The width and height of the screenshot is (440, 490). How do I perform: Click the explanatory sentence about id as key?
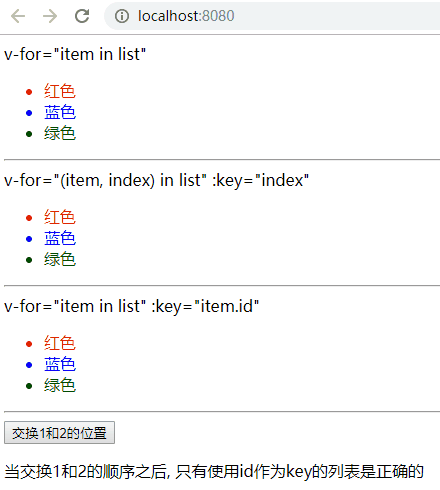tap(214, 472)
